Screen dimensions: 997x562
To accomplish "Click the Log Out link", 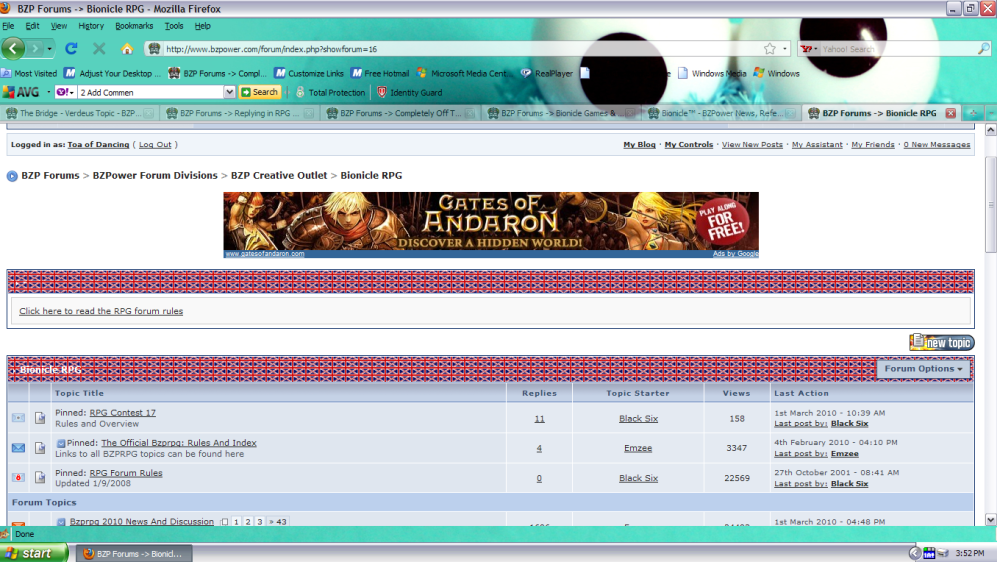I will pos(155,145).
